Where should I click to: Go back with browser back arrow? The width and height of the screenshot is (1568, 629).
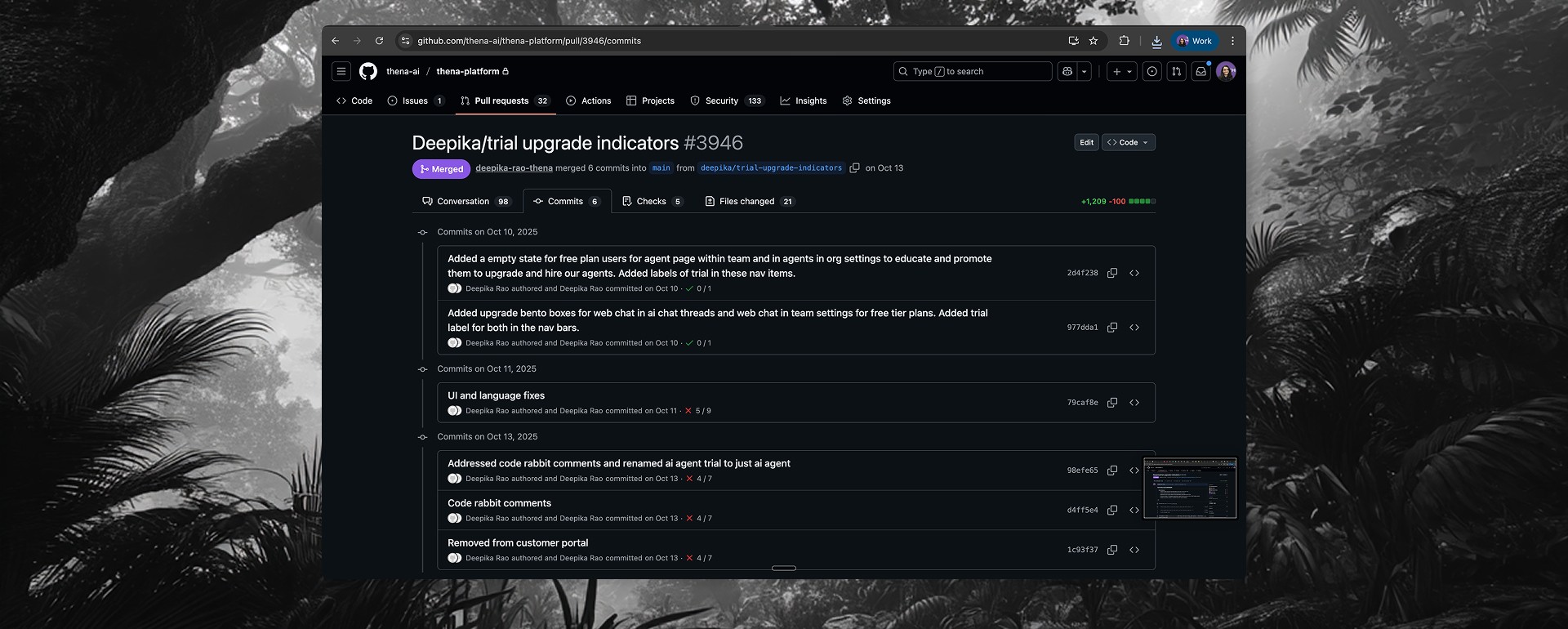click(x=335, y=41)
